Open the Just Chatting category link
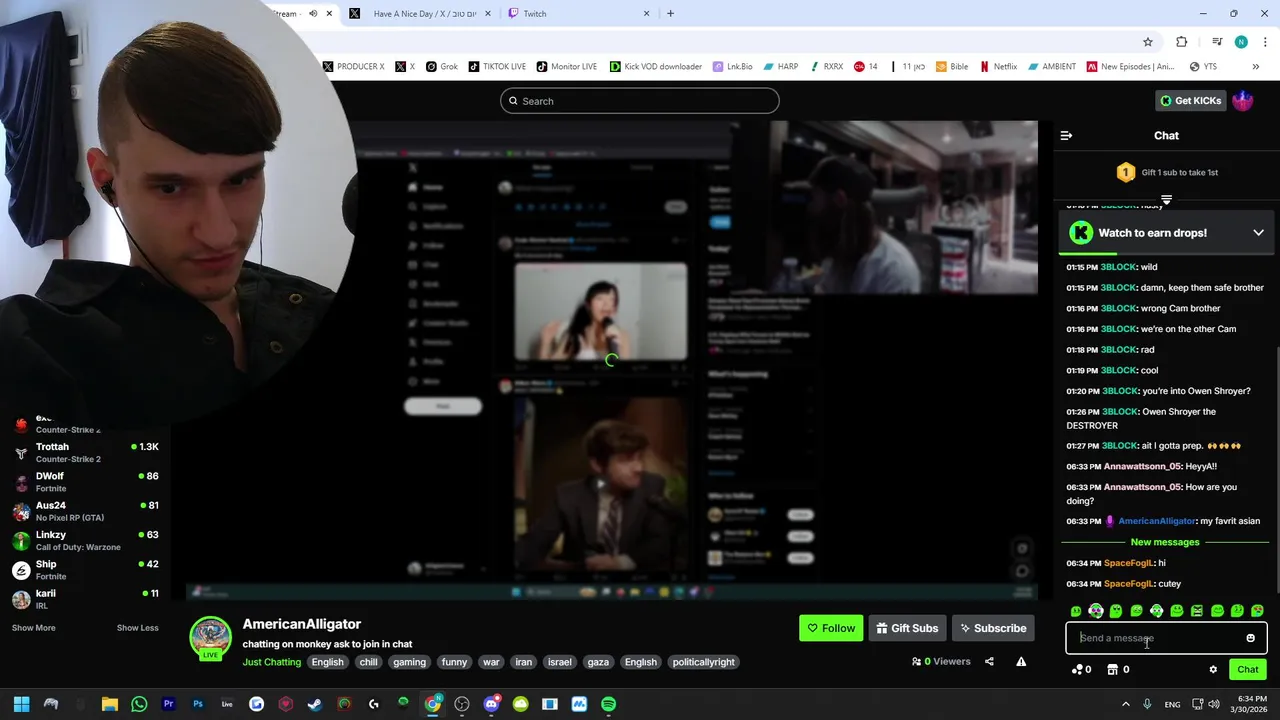 coord(272,662)
